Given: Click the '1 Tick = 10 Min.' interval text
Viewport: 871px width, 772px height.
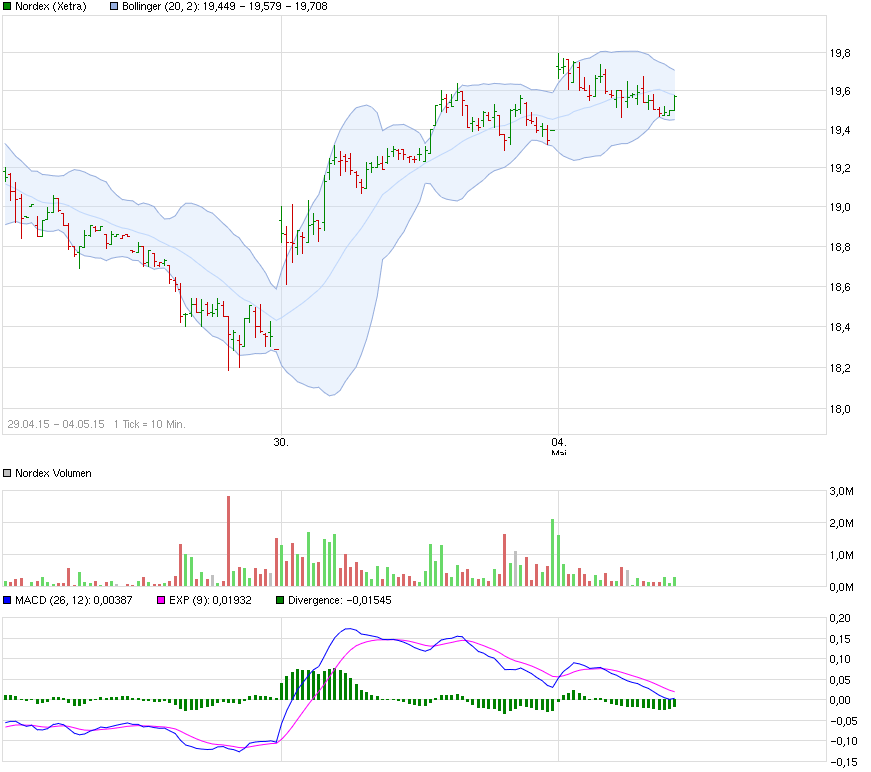Looking at the screenshot, I should (150, 424).
